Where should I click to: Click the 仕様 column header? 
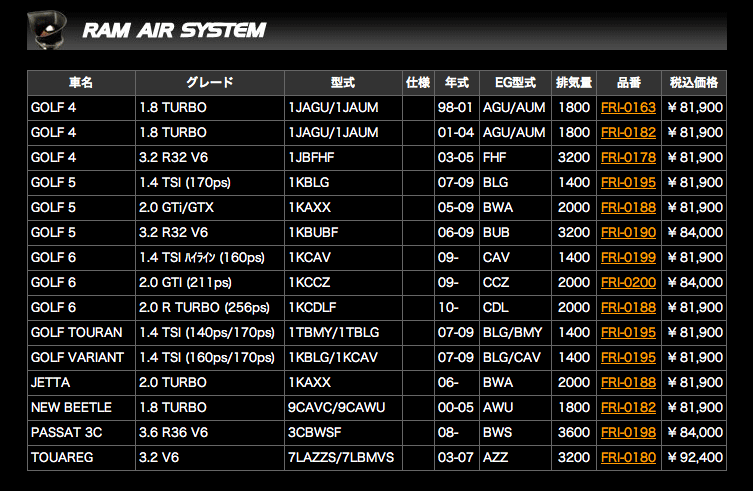418,83
